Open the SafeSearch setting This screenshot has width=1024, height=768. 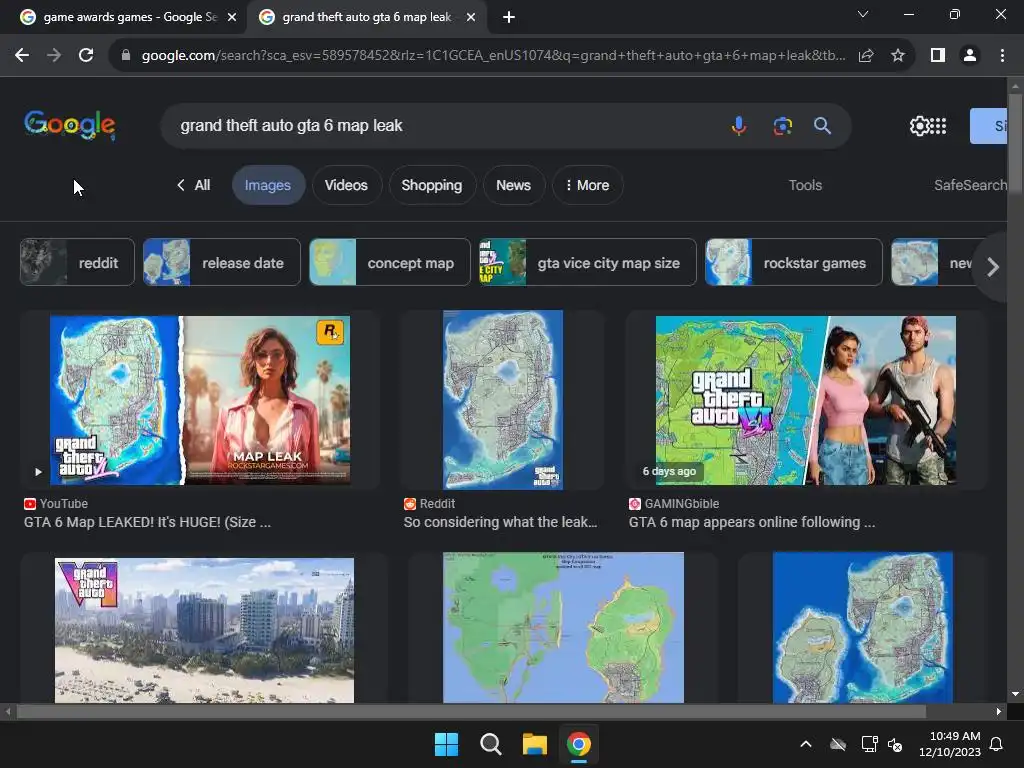[970, 185]
